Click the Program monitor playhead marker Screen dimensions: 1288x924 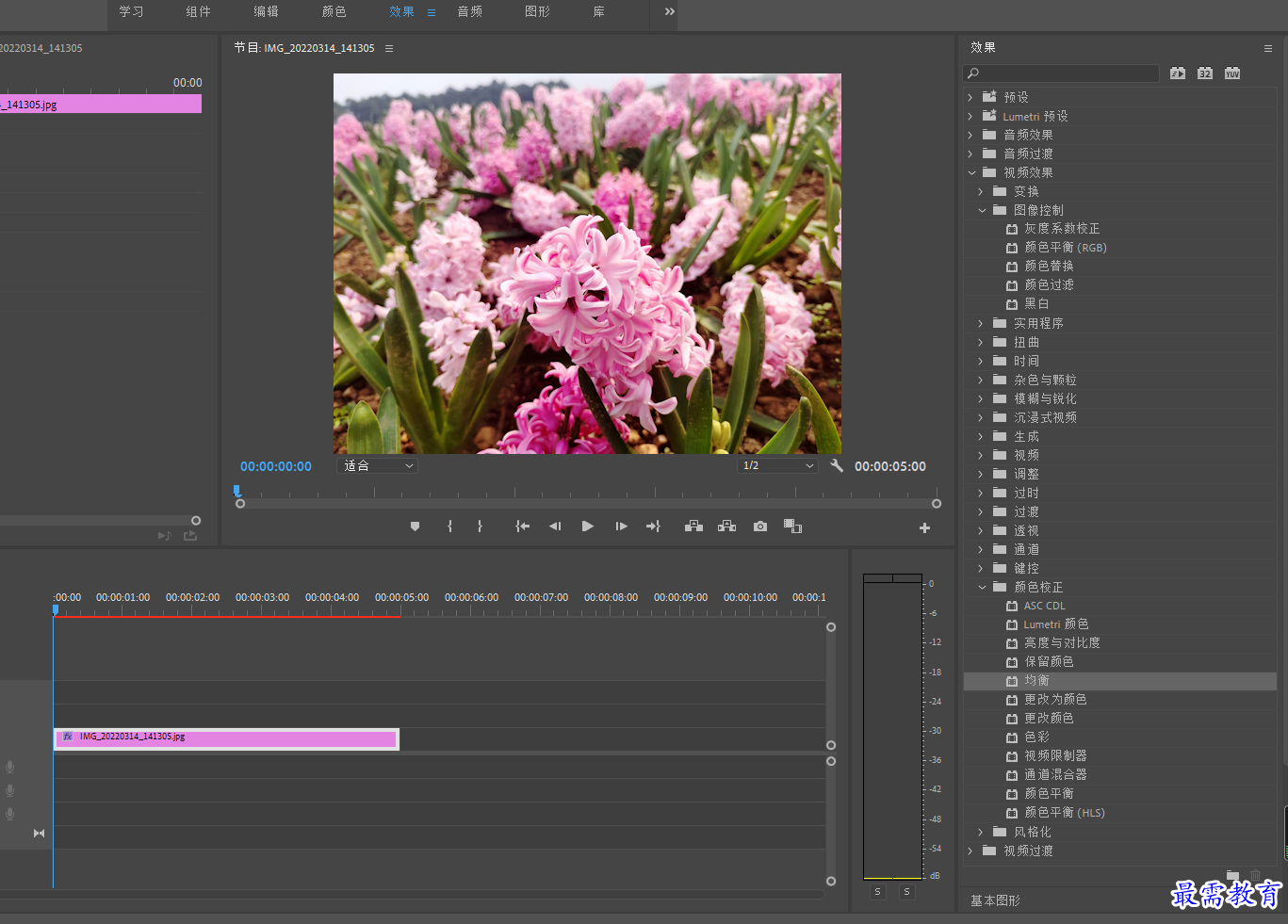(x=237, y=491)
